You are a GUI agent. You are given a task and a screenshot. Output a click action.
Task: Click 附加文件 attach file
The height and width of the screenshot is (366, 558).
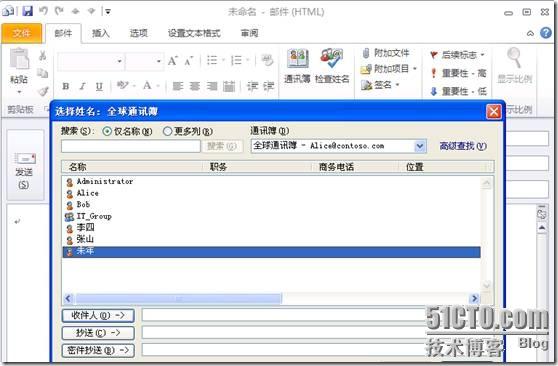386,53
